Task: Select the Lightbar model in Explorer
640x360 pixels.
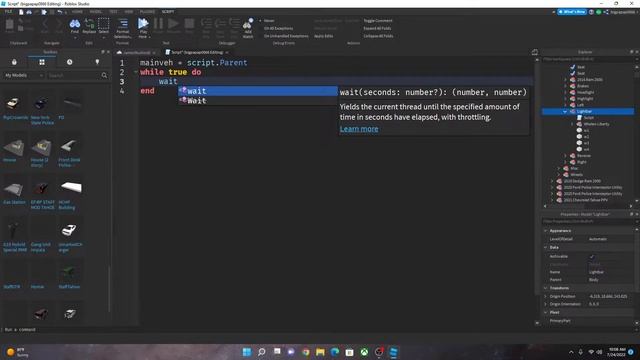Action: pos(588,111)
